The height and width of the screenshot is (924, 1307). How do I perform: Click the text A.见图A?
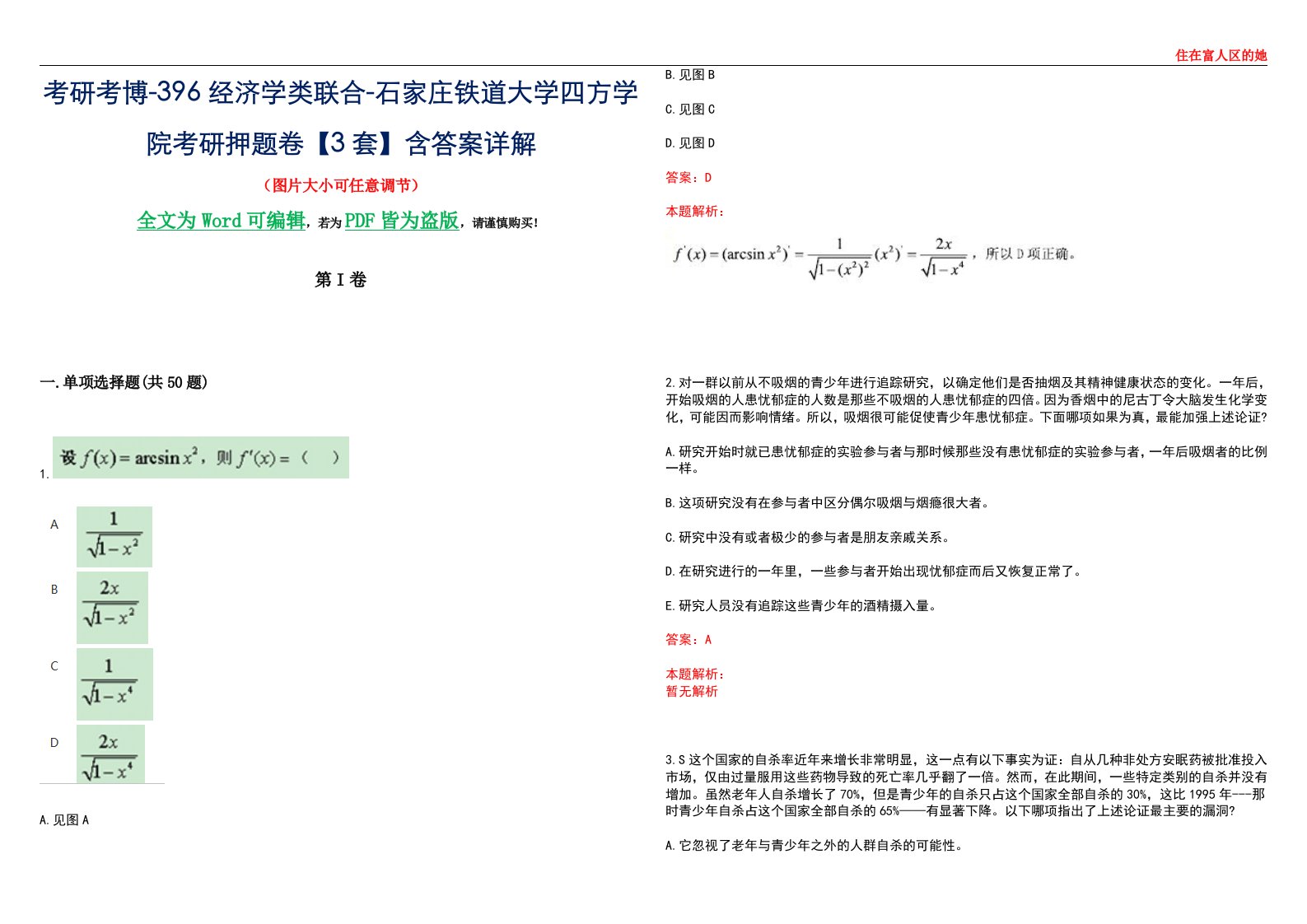point(64,820)
